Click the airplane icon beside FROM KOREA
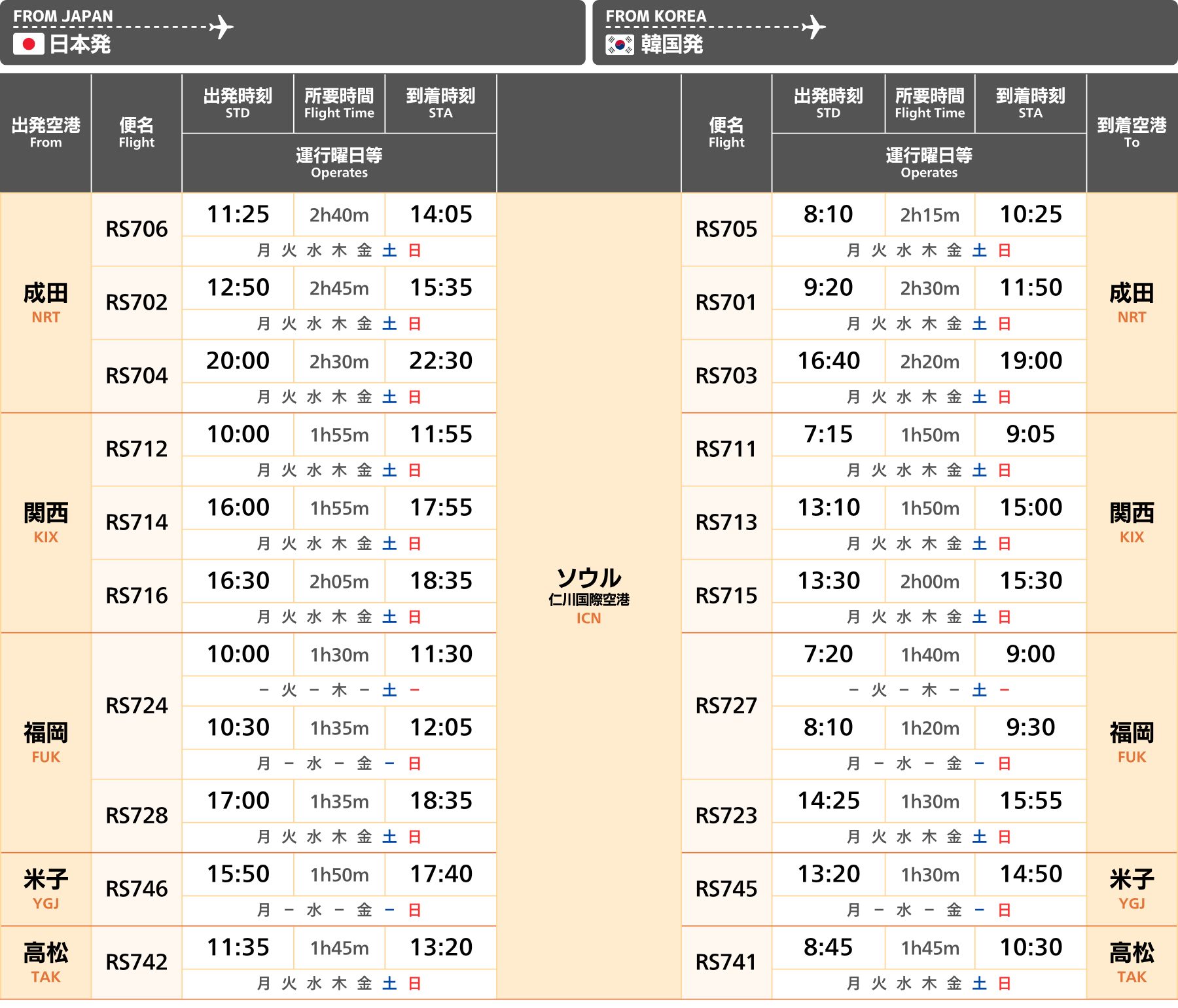This screenshot has width=1178, height=1008. [813, 27]
